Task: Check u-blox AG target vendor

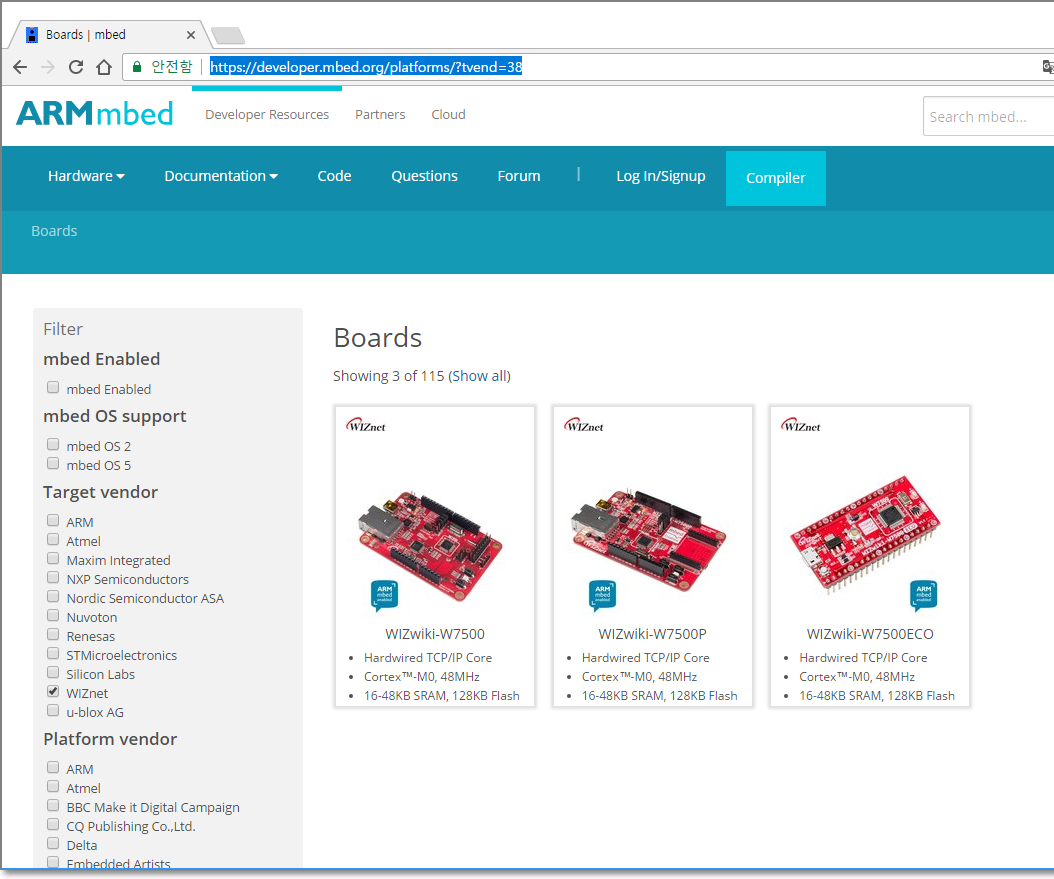Action: coord(53,710)
